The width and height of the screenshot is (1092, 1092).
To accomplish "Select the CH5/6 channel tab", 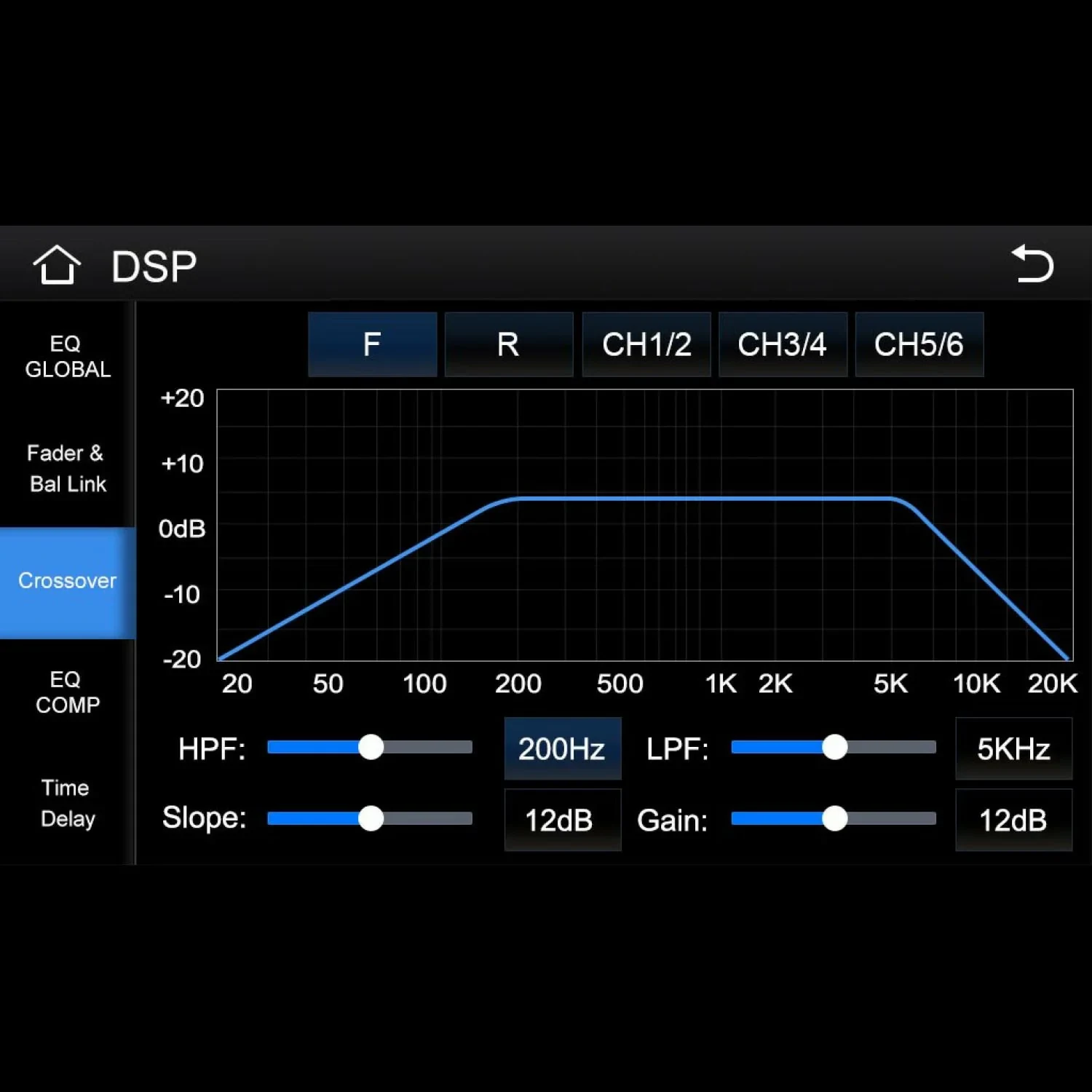I will (x=919, y=344).
